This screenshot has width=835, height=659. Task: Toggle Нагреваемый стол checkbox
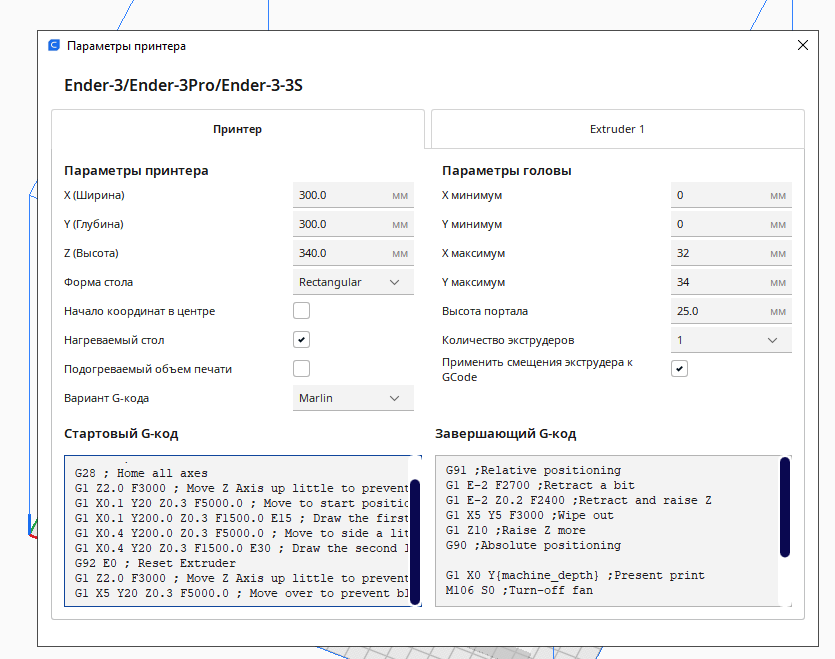coord(301,339)
